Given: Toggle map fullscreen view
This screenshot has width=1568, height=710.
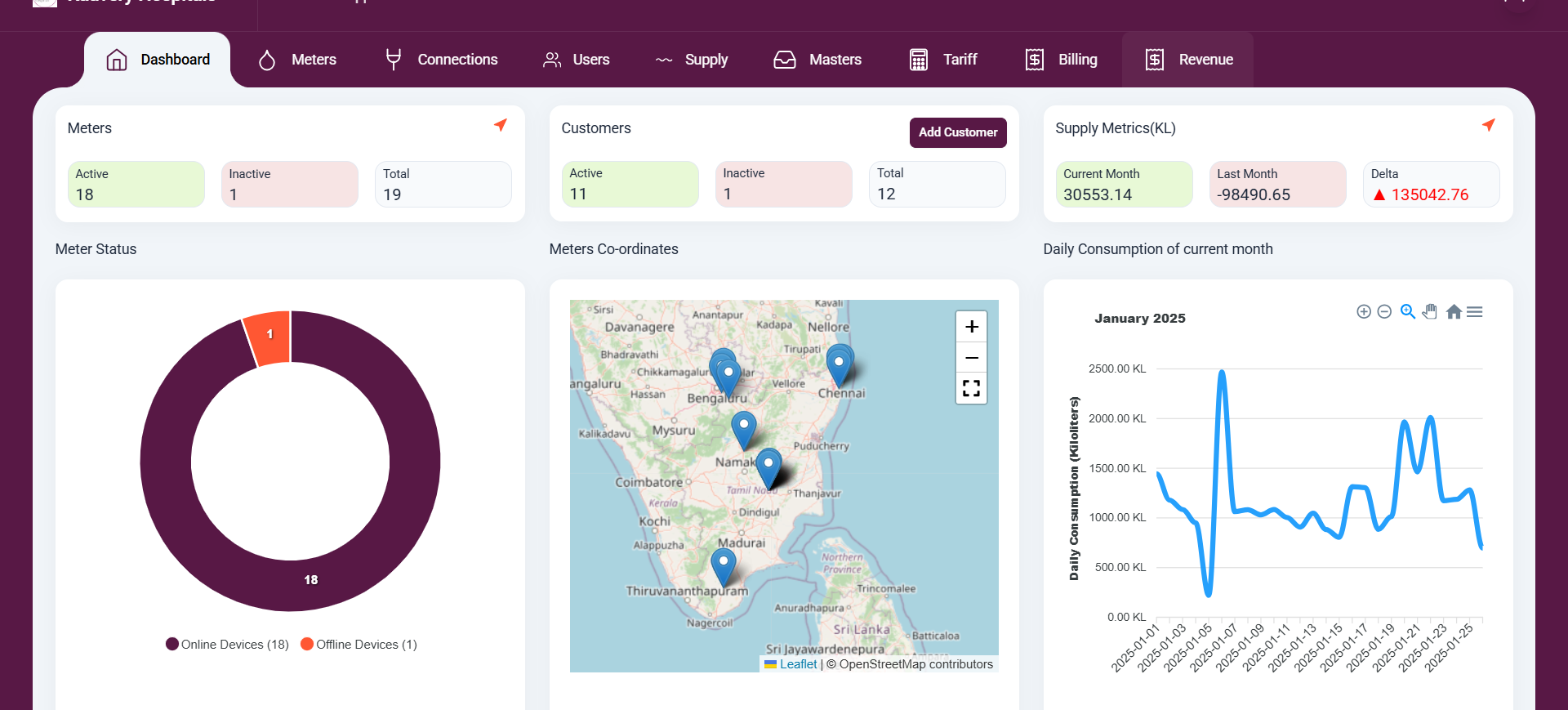Looking at the screenshot, I should pyautogui.click(x=971, y=388).
